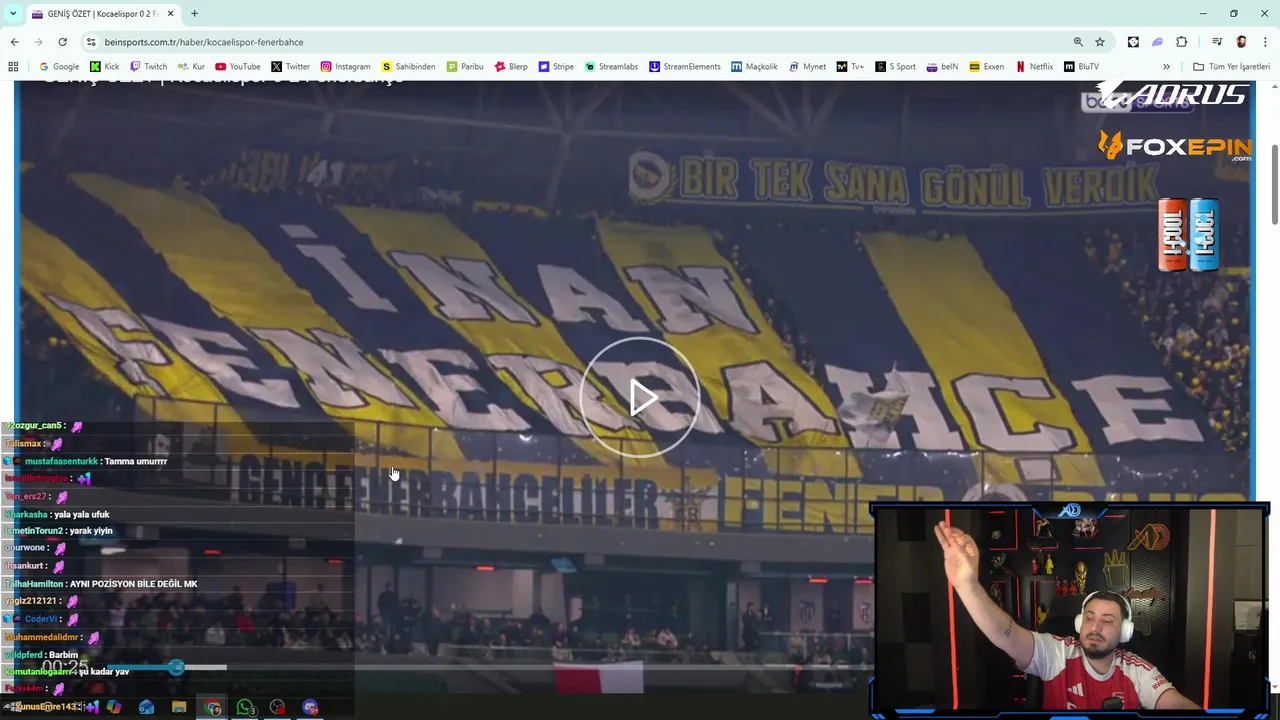This screenshot has width=1280, height=720.
Task: Open the Mynet bookmark
Action: point(807,67)
